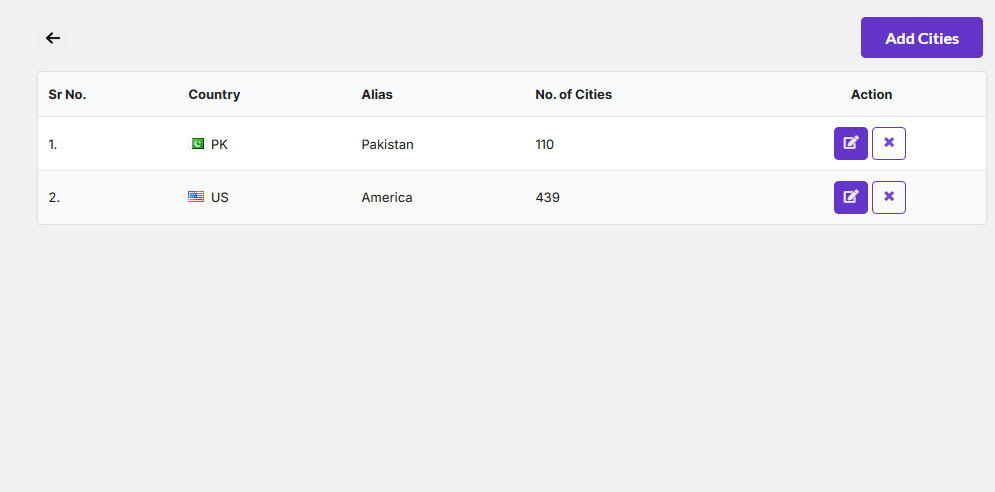Click the Alias column header

tap(377, 95)
